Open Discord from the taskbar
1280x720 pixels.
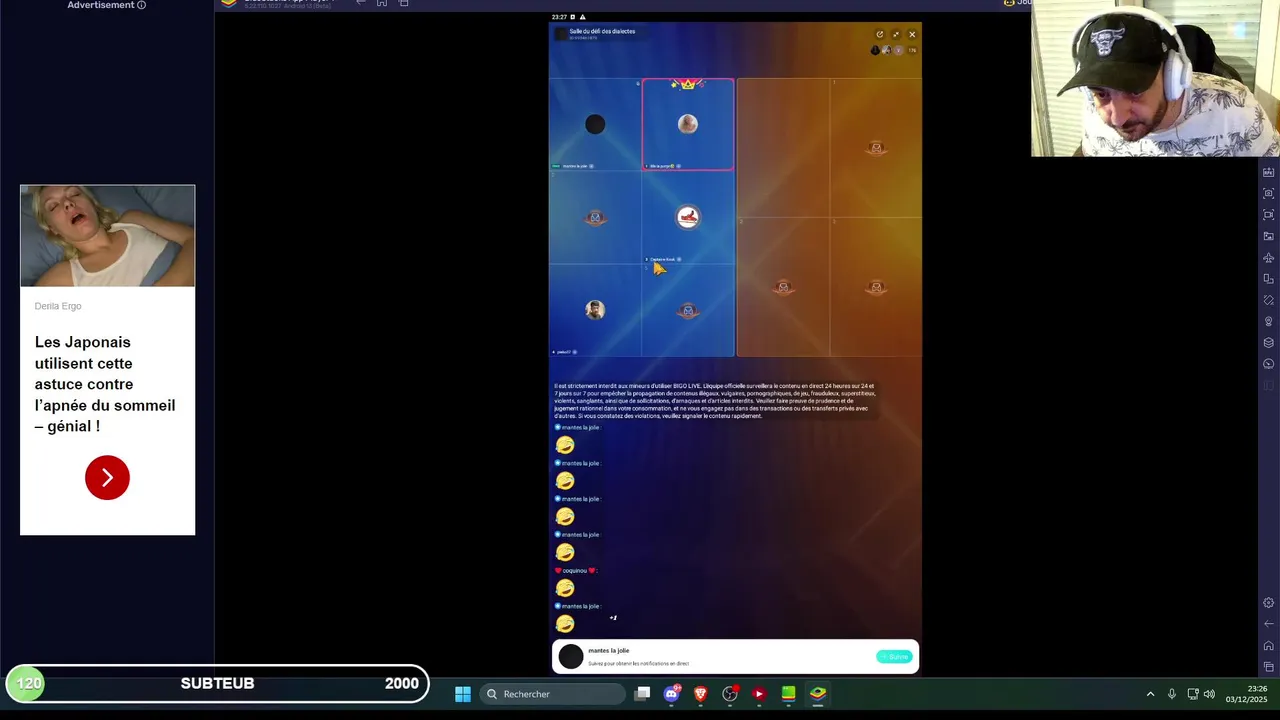click(x=672, y=693)
